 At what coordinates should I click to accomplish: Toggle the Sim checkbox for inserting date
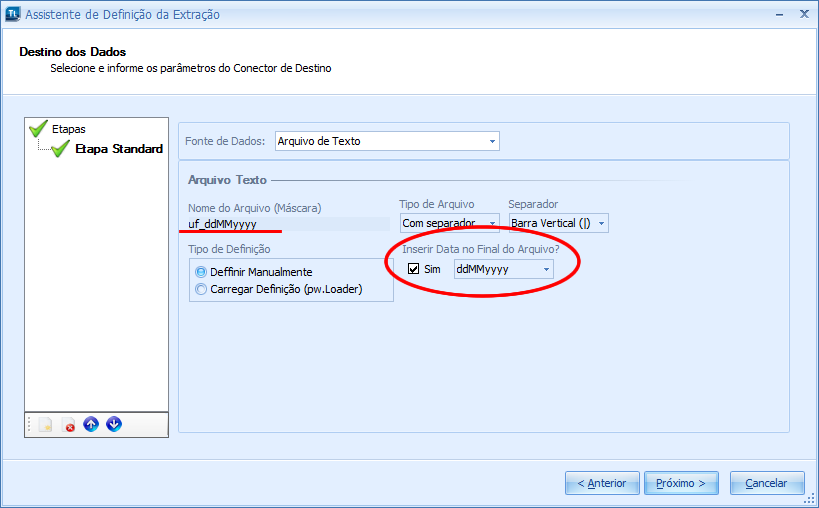point(413,269)
